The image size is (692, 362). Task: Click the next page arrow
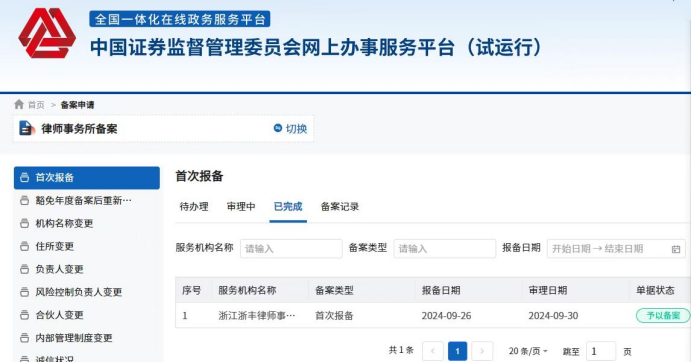482,351
